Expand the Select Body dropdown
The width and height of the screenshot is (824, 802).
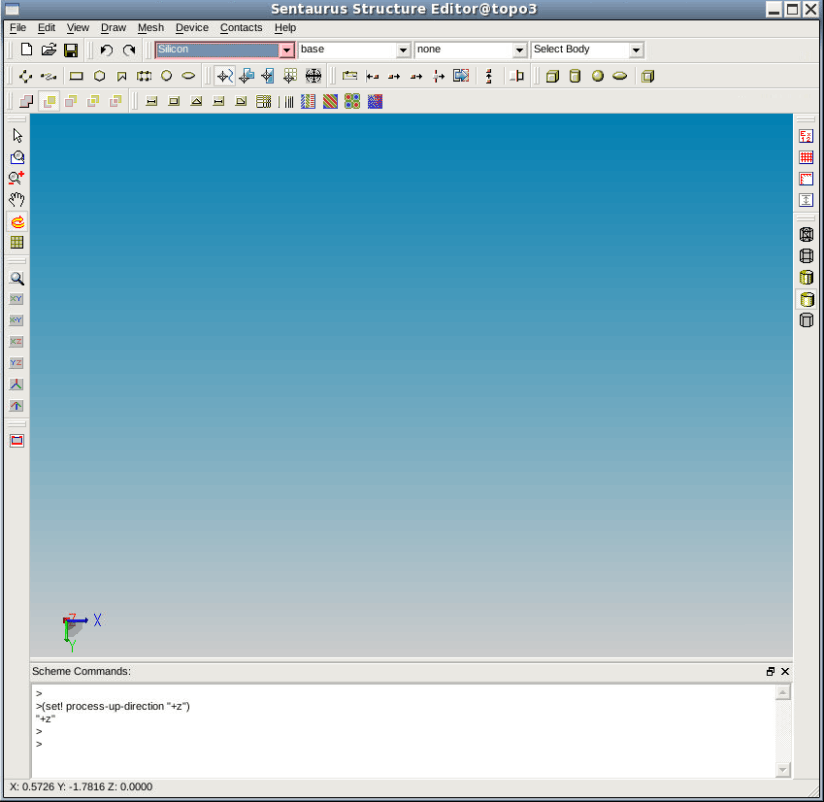pos(636,50)
